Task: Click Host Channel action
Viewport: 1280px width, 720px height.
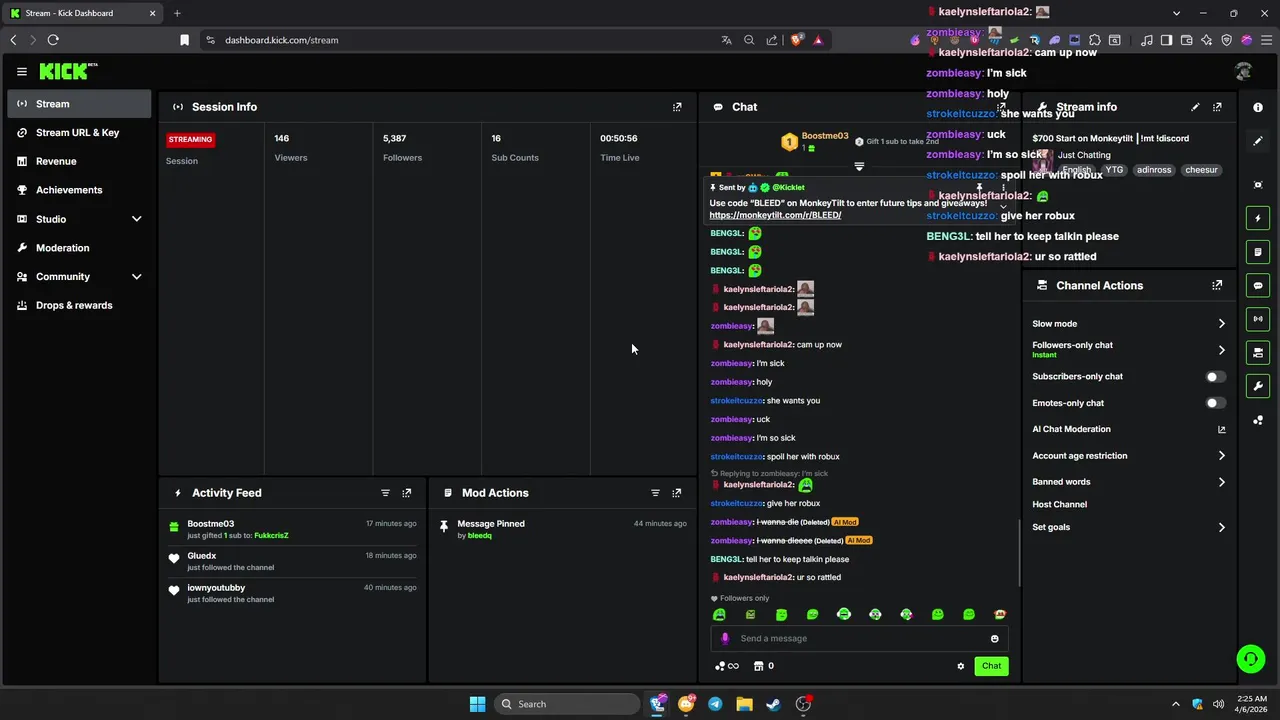Action: (x=1059, y=505)
